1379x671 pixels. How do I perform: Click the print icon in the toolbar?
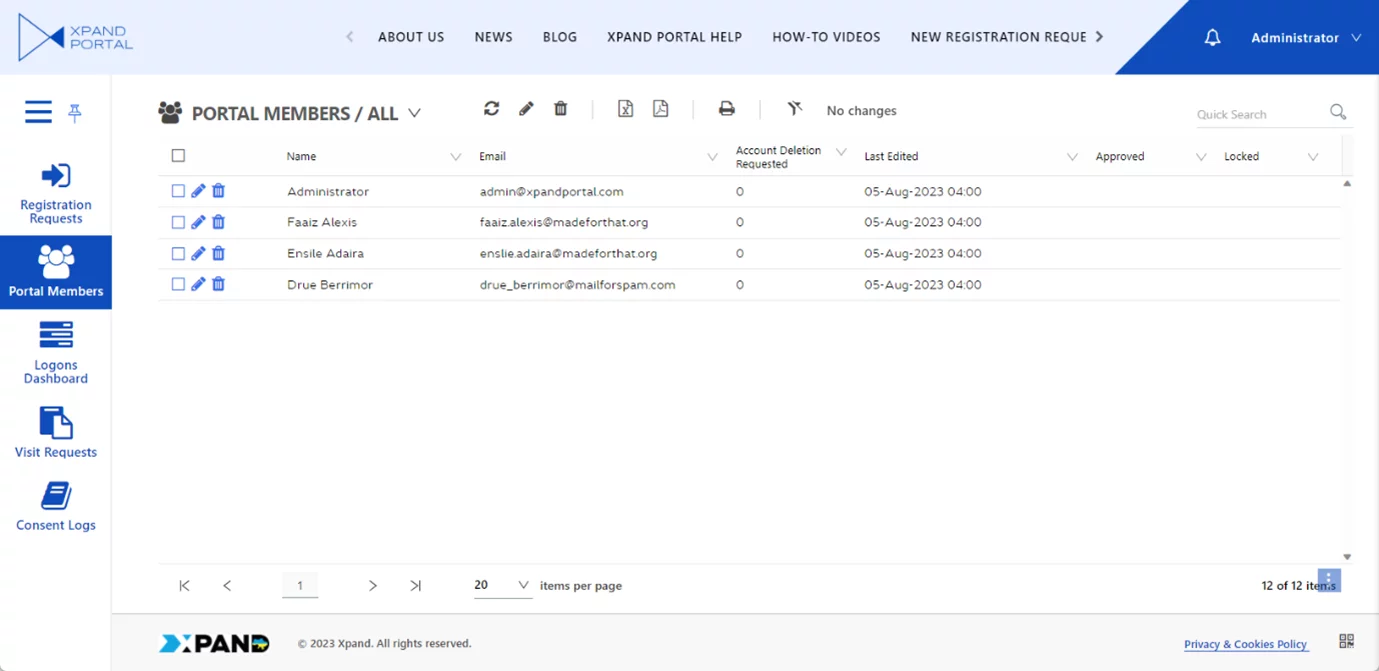pyautogui.click(x=727, y=109)
